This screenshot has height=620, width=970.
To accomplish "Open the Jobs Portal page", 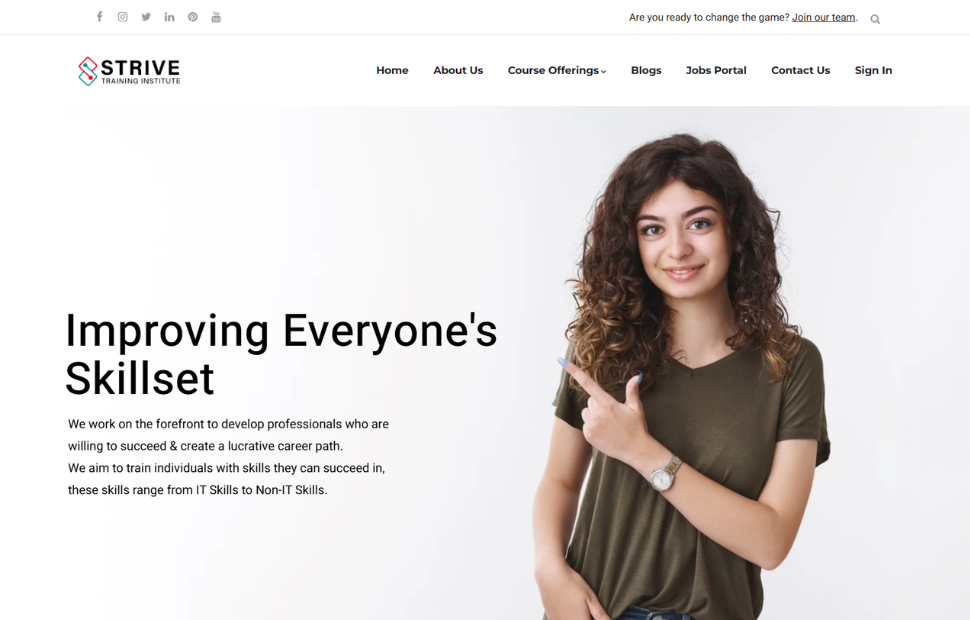I will click(716, 71).
